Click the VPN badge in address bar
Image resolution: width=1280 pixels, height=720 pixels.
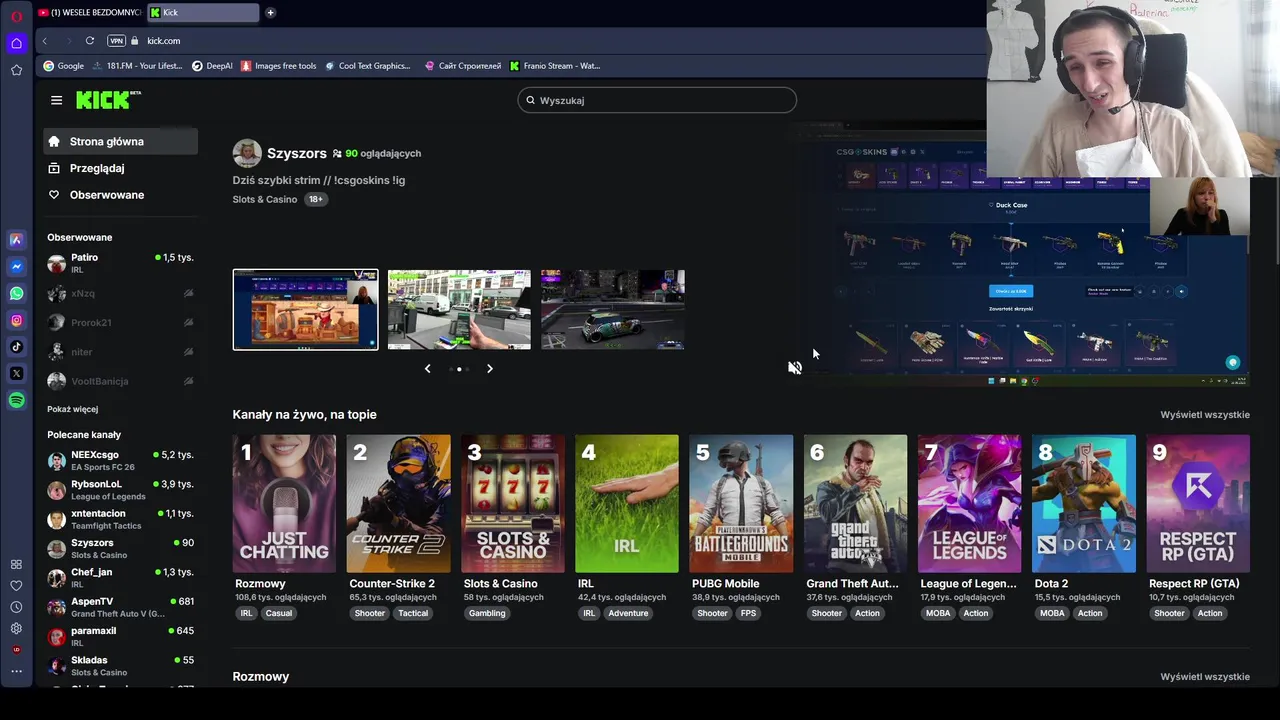[x=116, y=41]
